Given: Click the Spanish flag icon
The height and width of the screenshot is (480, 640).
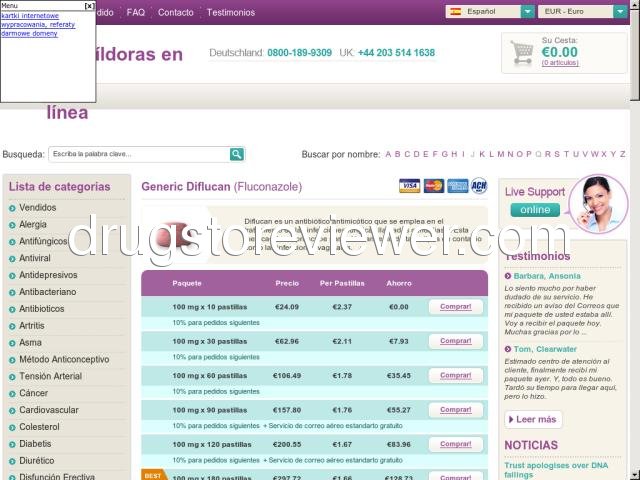Looking at the screenshot, I should [456, 11].
